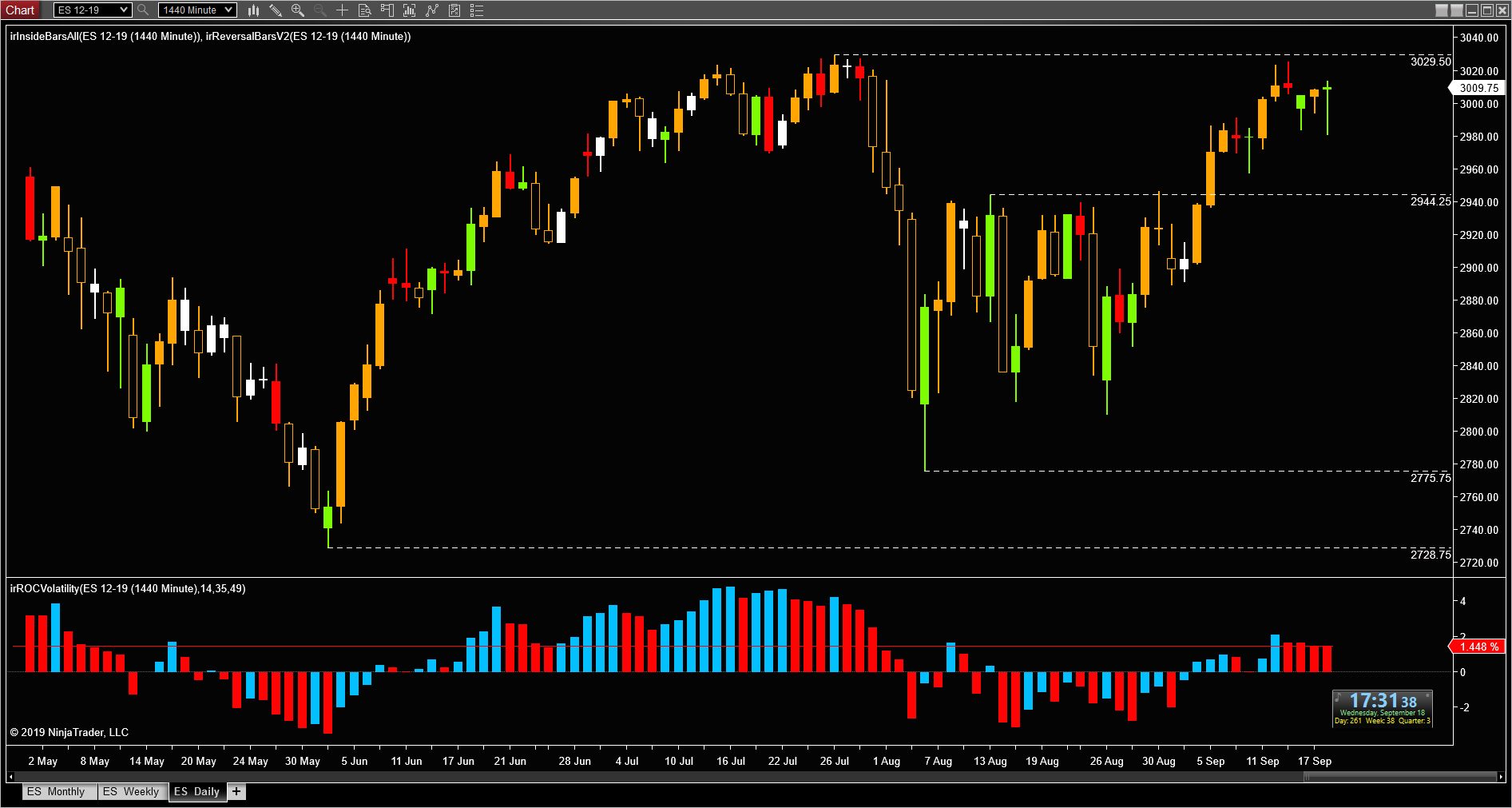Close the chart window
1512x808 pixels.
pyautogui.click(x=1502, y=10)
